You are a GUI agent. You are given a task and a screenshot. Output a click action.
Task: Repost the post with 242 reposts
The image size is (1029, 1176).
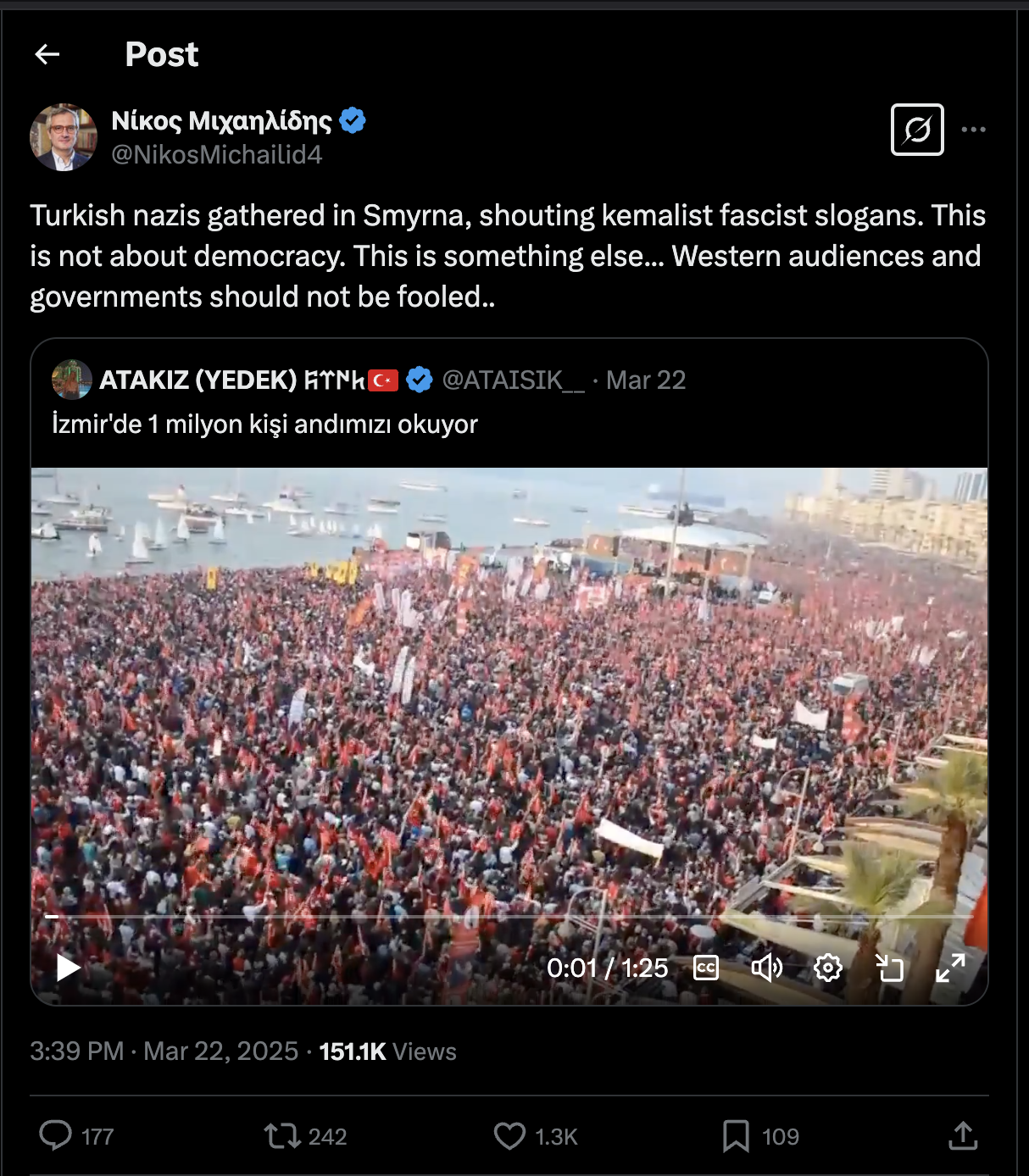point(281,1136)
